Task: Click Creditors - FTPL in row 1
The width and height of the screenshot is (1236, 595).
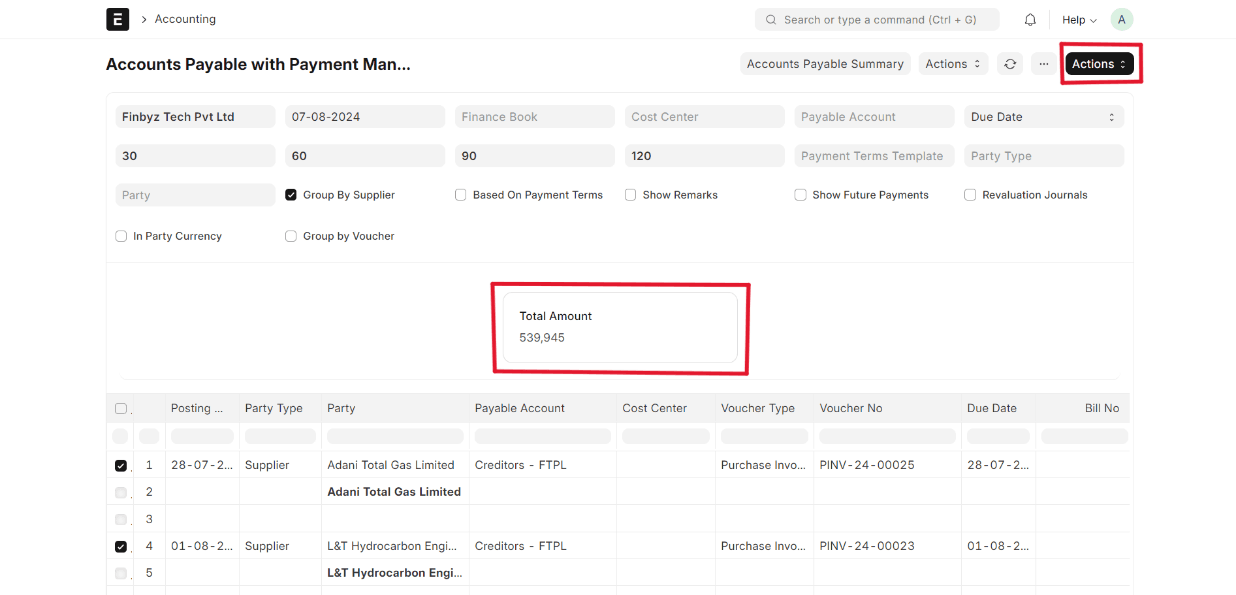Action: (521, 465)
